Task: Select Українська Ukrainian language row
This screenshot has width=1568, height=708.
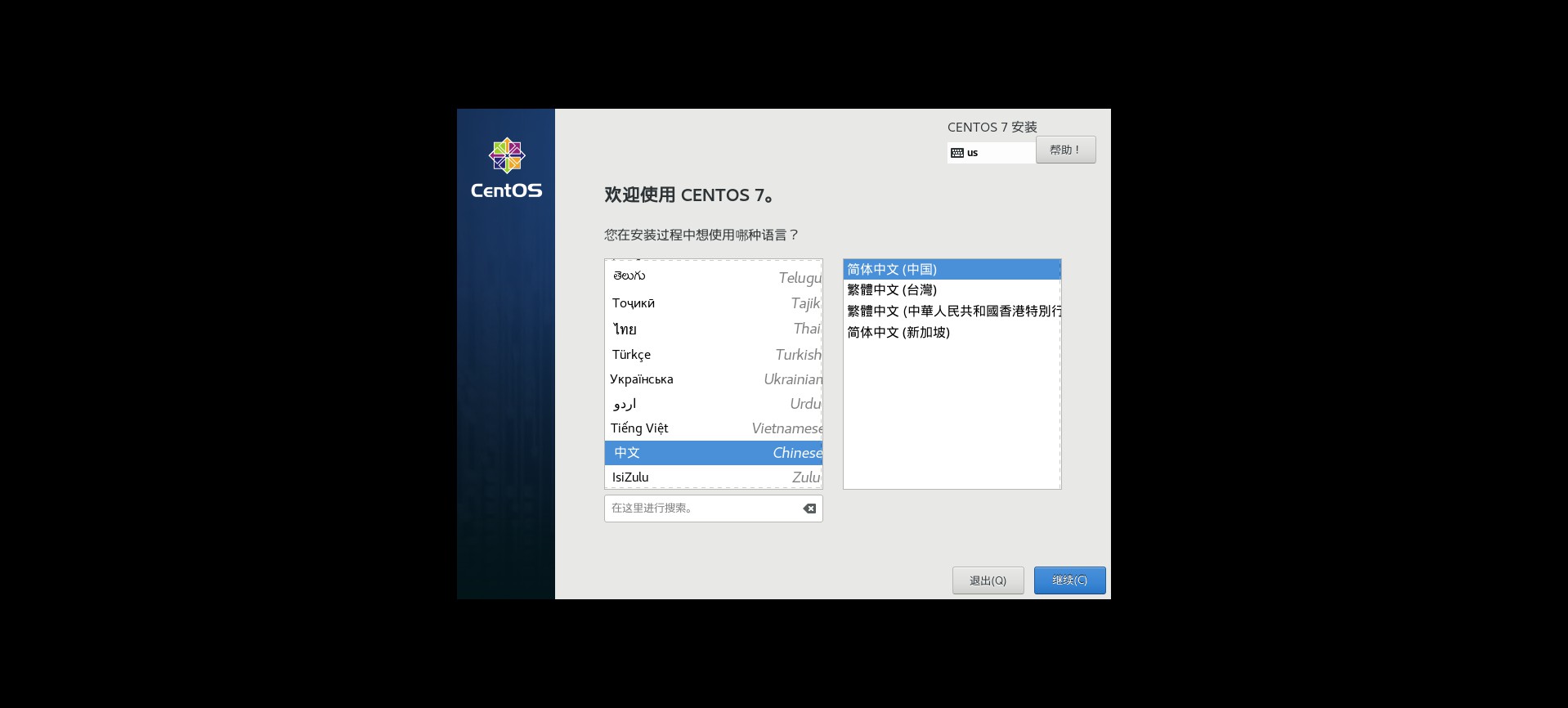Action: click(714, 379)
